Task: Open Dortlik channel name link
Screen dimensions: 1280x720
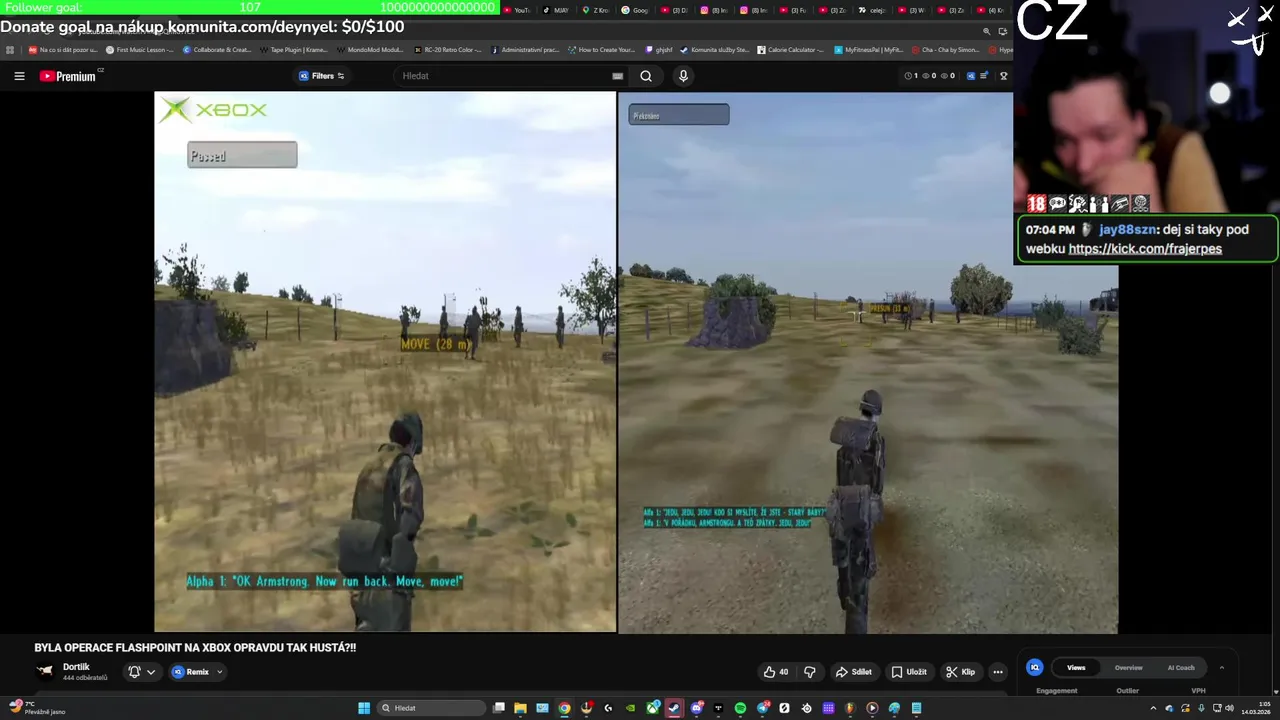Action: (76, 667)
